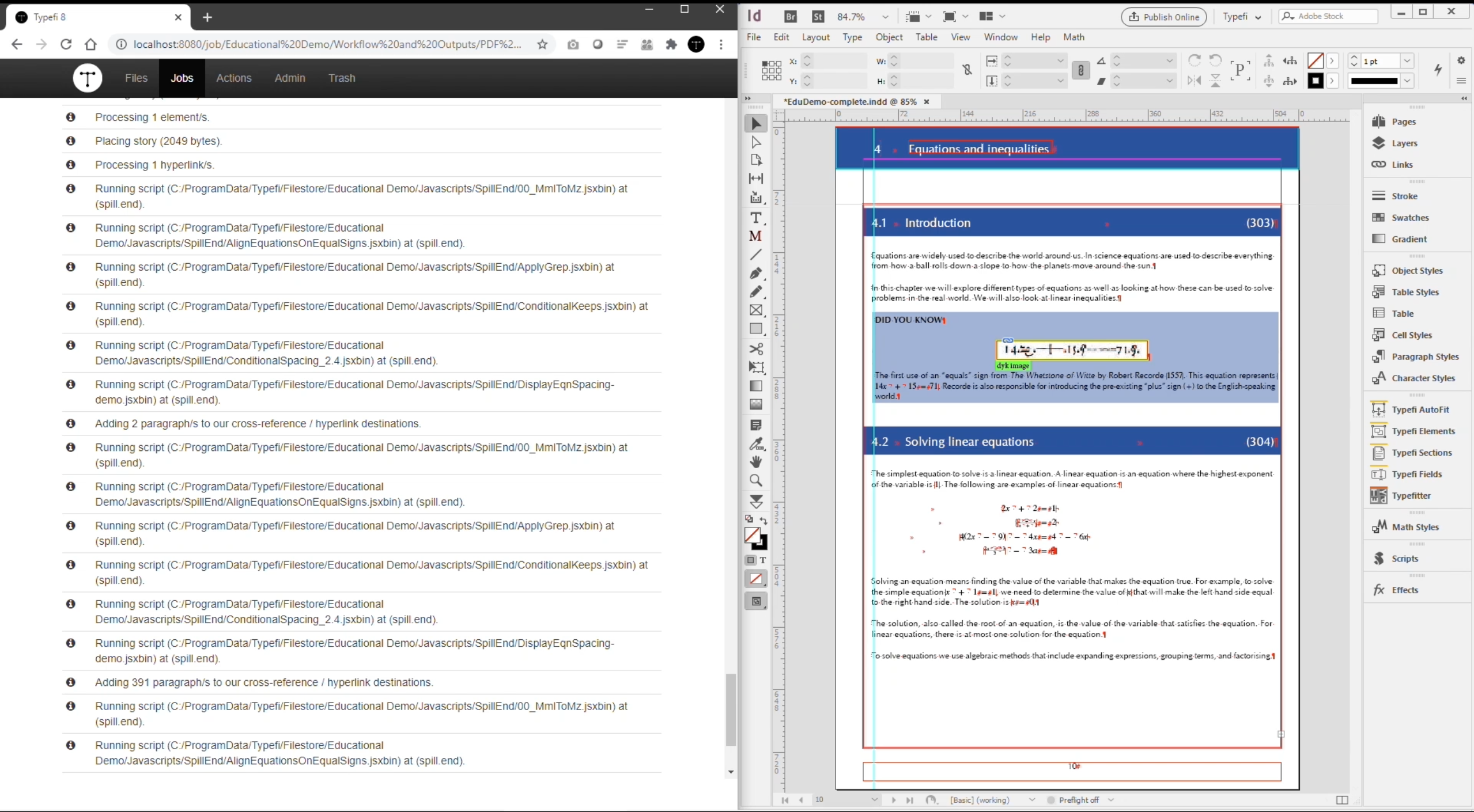Toggle constrain proportions for scaling
This screenshot has width=1474, height=812.
click(1080, 70)
